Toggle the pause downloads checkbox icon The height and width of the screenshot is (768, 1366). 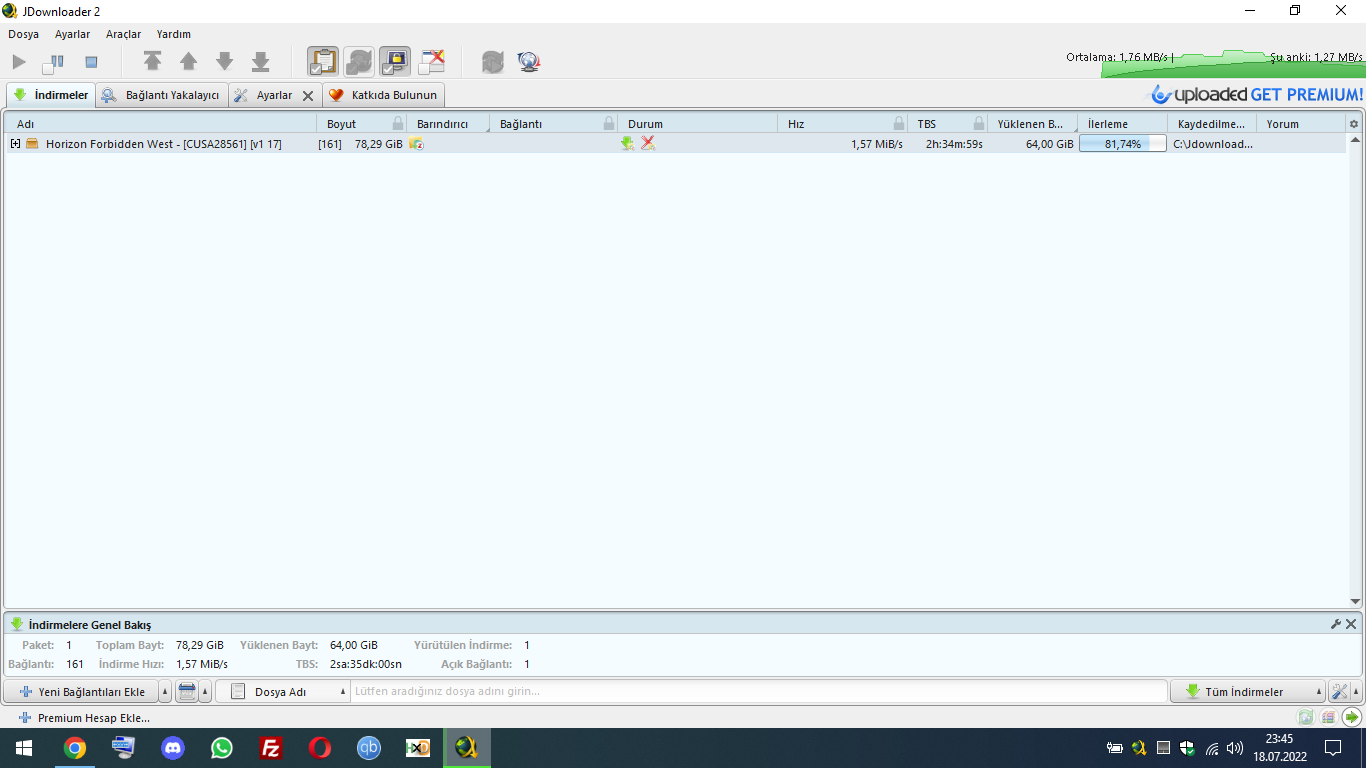pyautogui.click(x=53, y=62)
